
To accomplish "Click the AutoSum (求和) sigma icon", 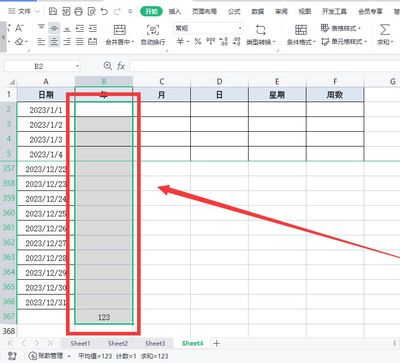I will [x=385, y=30].
